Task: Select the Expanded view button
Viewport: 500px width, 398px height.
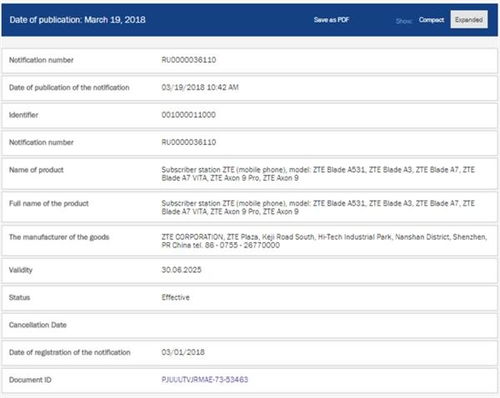Action: pyautogui.click(x=469, y=20)
